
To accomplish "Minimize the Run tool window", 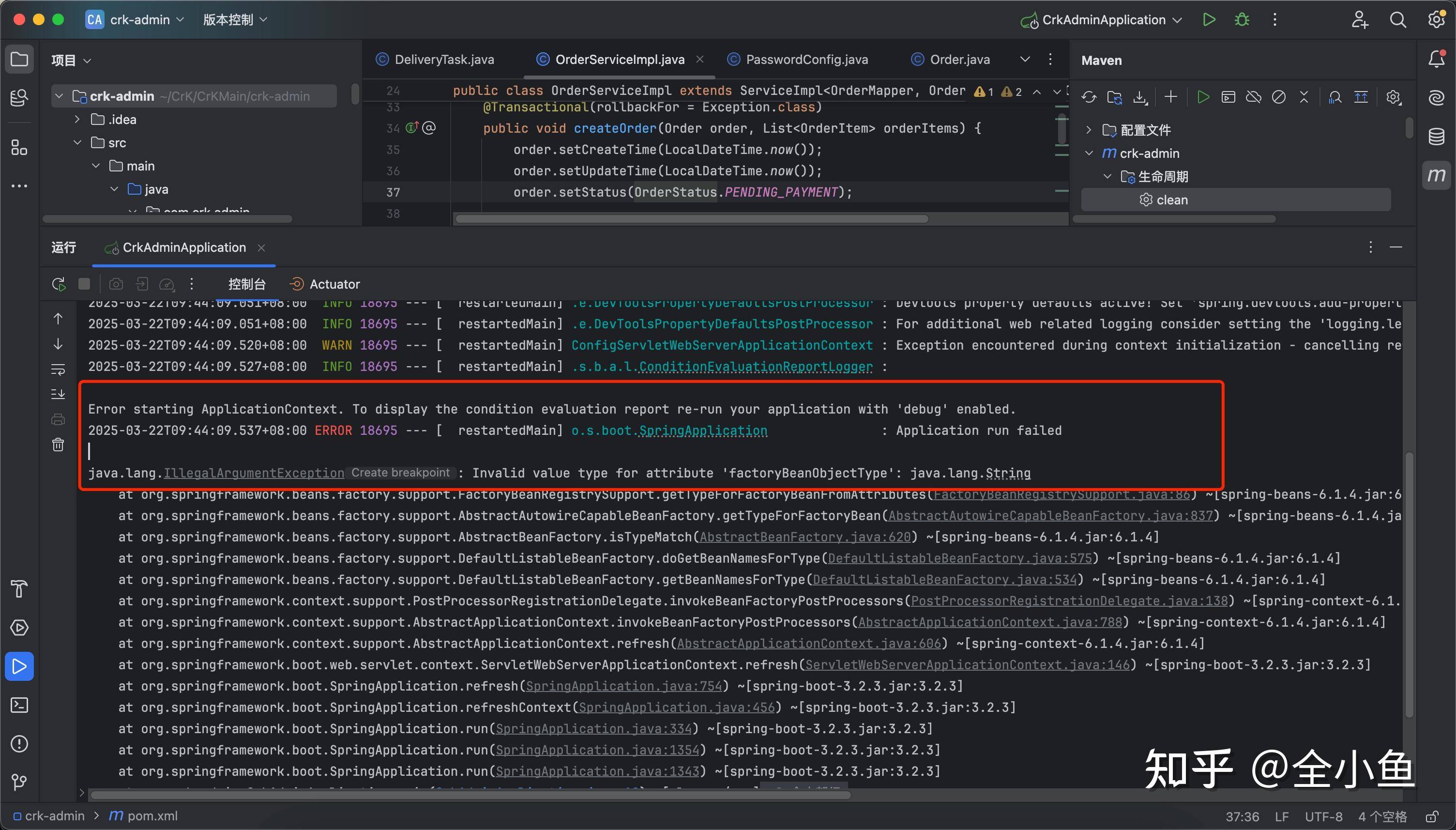I will coord(1395,247).
